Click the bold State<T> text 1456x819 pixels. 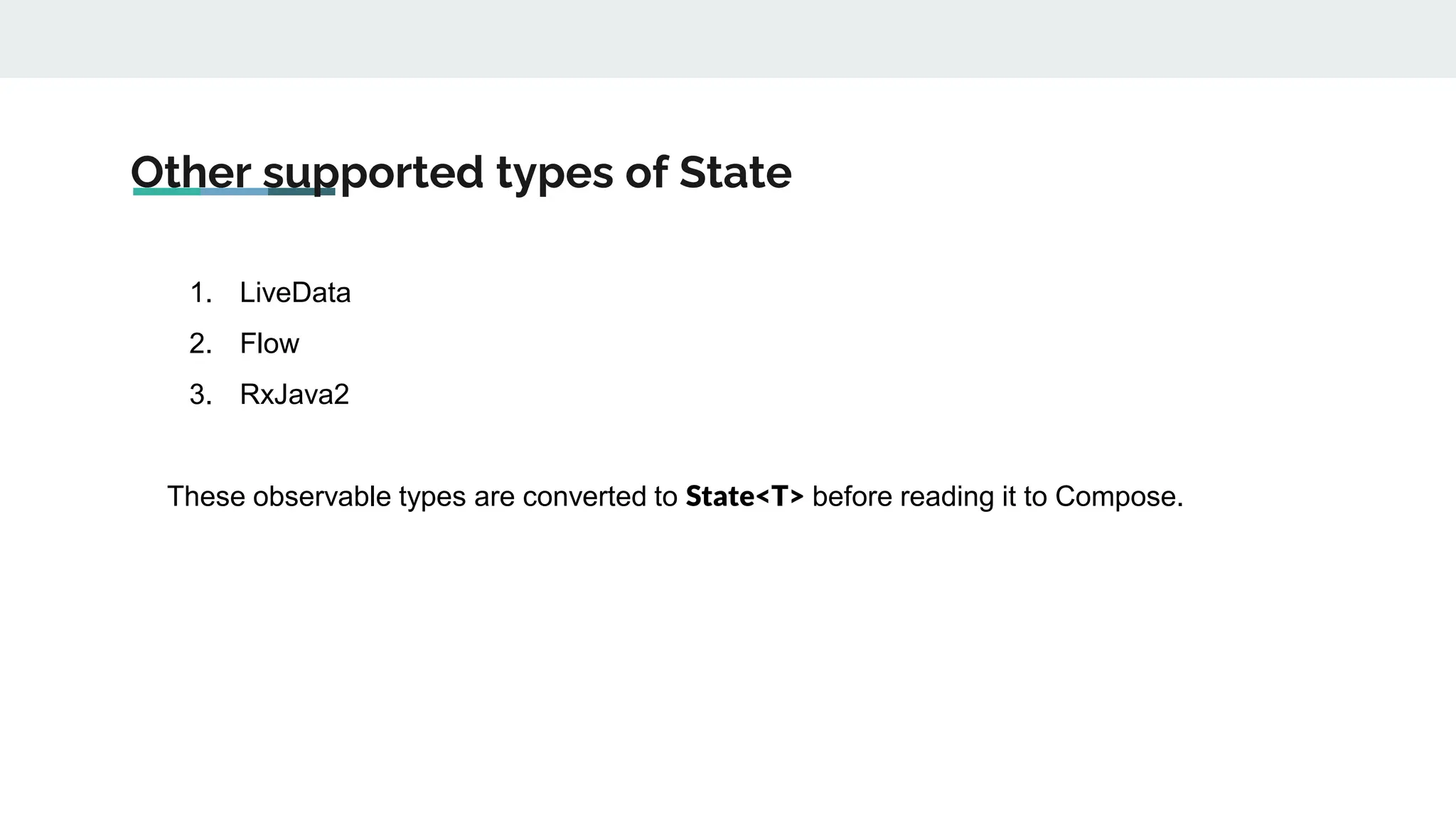coord(744,496)
